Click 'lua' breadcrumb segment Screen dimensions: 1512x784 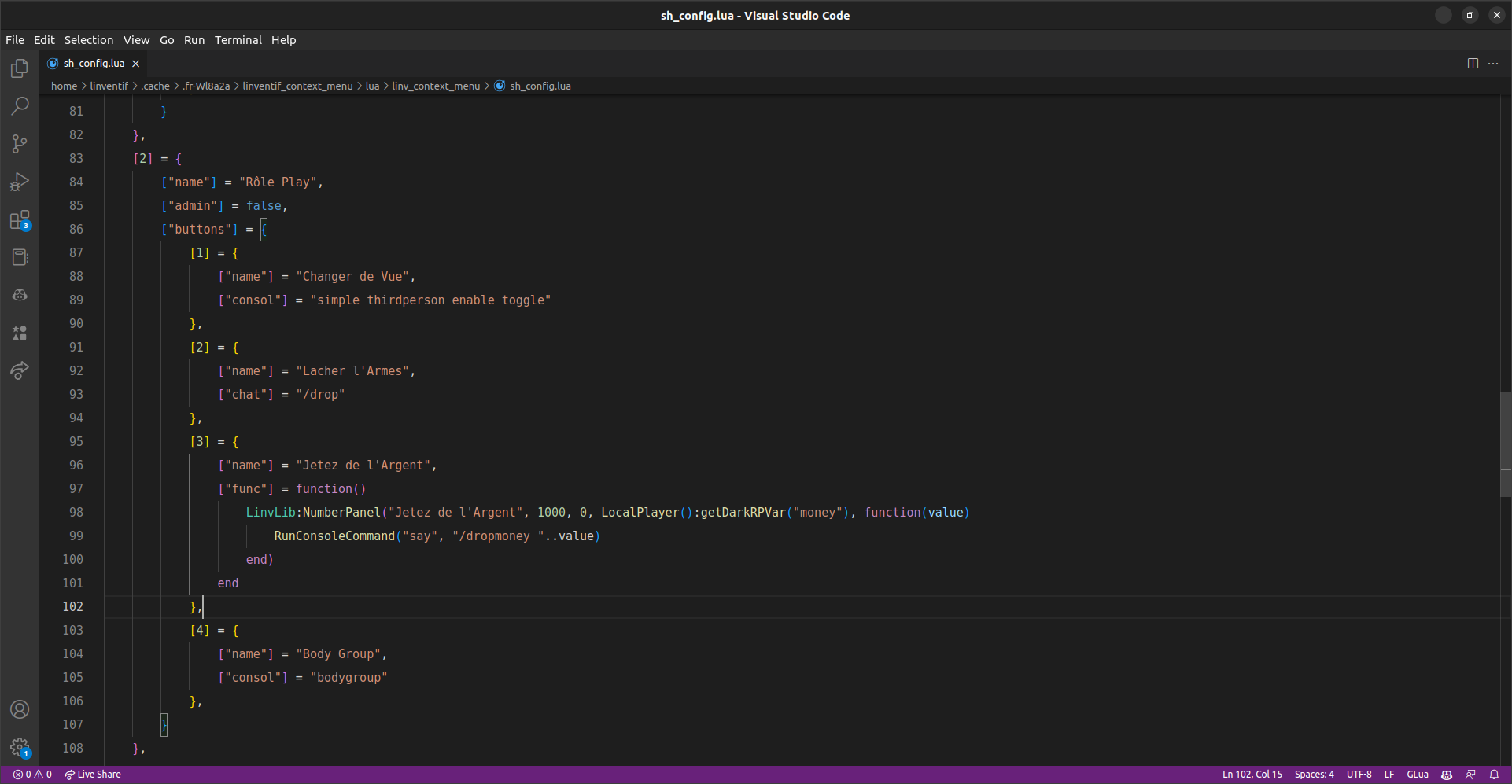(372, 86)
